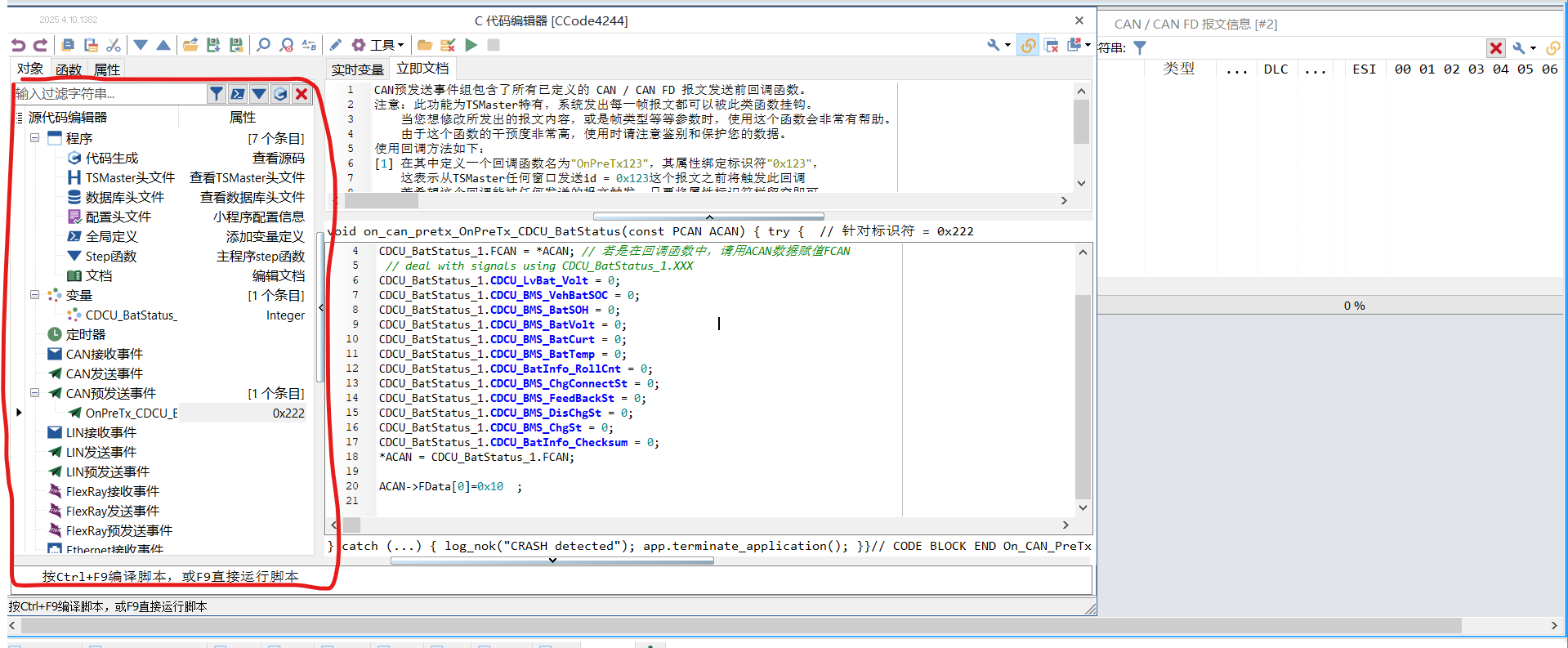Viewport: 1568px width, 648px height.
Task: Click the magnifier search icon
Action: tap(263, 45)
